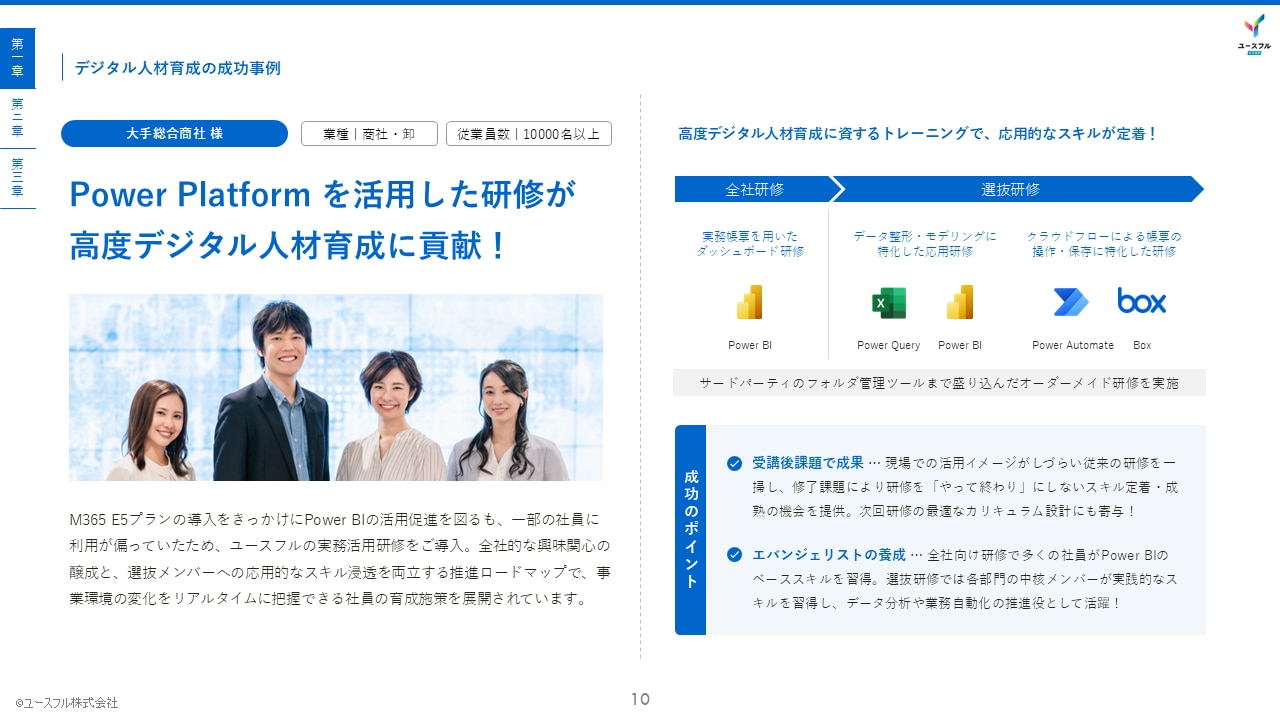The image size is (1280, 720).
Task: Click the 従業員数｜10000名以上 tag
Action: click(x=529, y=134)
